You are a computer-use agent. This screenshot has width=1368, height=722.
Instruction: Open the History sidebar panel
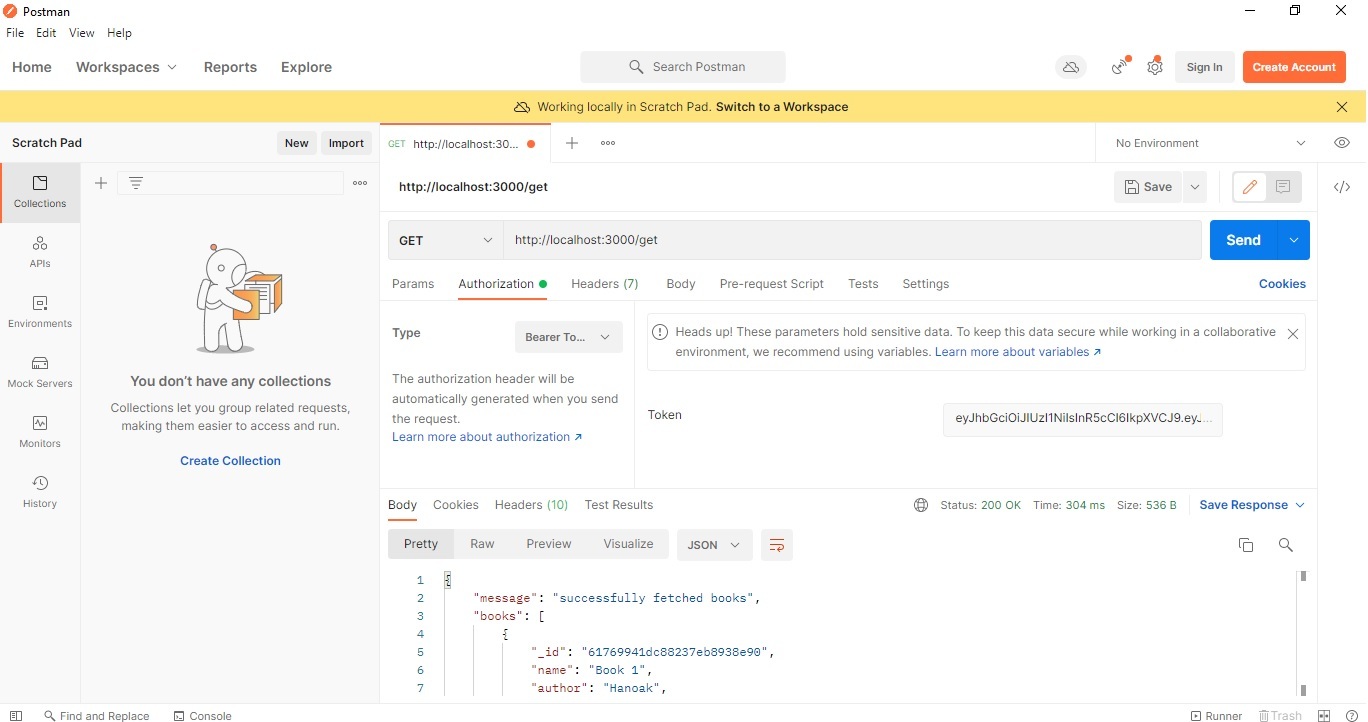coord(40,492)
